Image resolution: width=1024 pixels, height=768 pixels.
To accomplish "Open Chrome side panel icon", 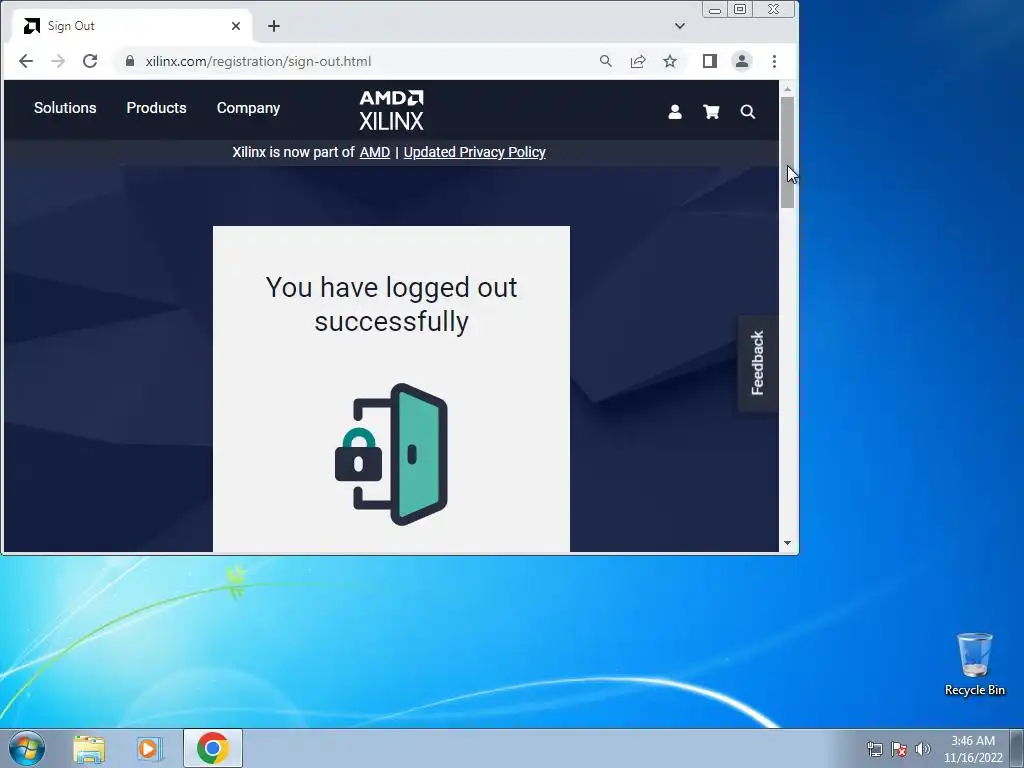I will (710, 61).
